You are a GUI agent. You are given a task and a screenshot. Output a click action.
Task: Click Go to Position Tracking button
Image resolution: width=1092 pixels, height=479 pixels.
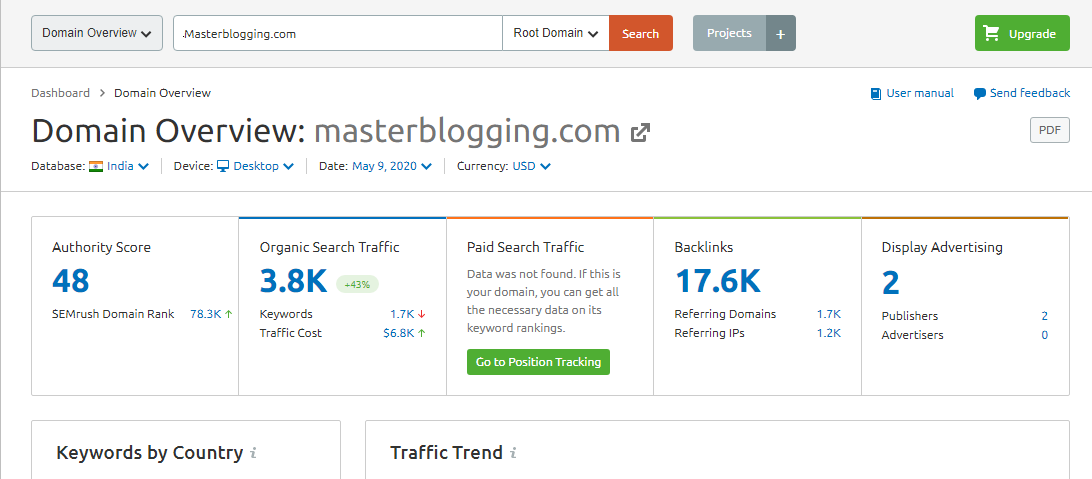(x=538, y=362)
